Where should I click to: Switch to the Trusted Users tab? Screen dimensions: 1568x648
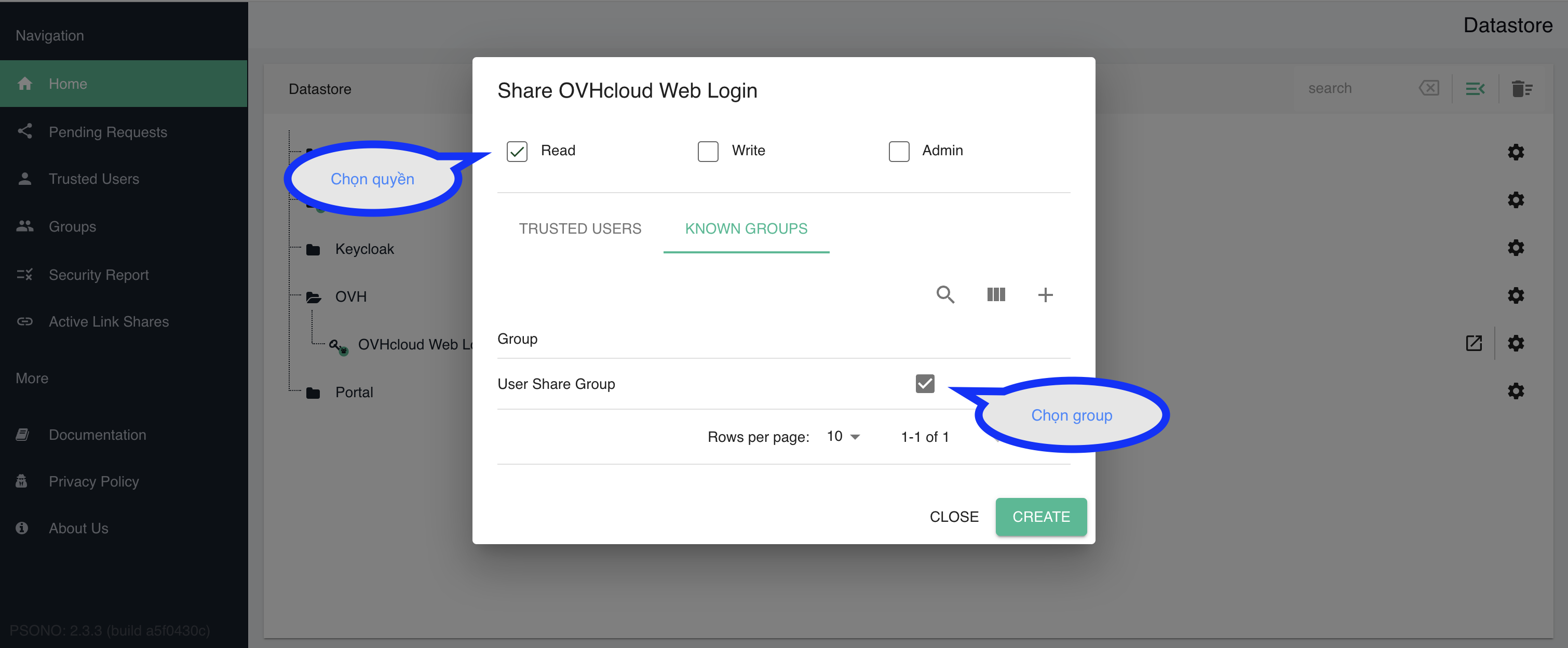pyautogui.click(x=579, y=229)
